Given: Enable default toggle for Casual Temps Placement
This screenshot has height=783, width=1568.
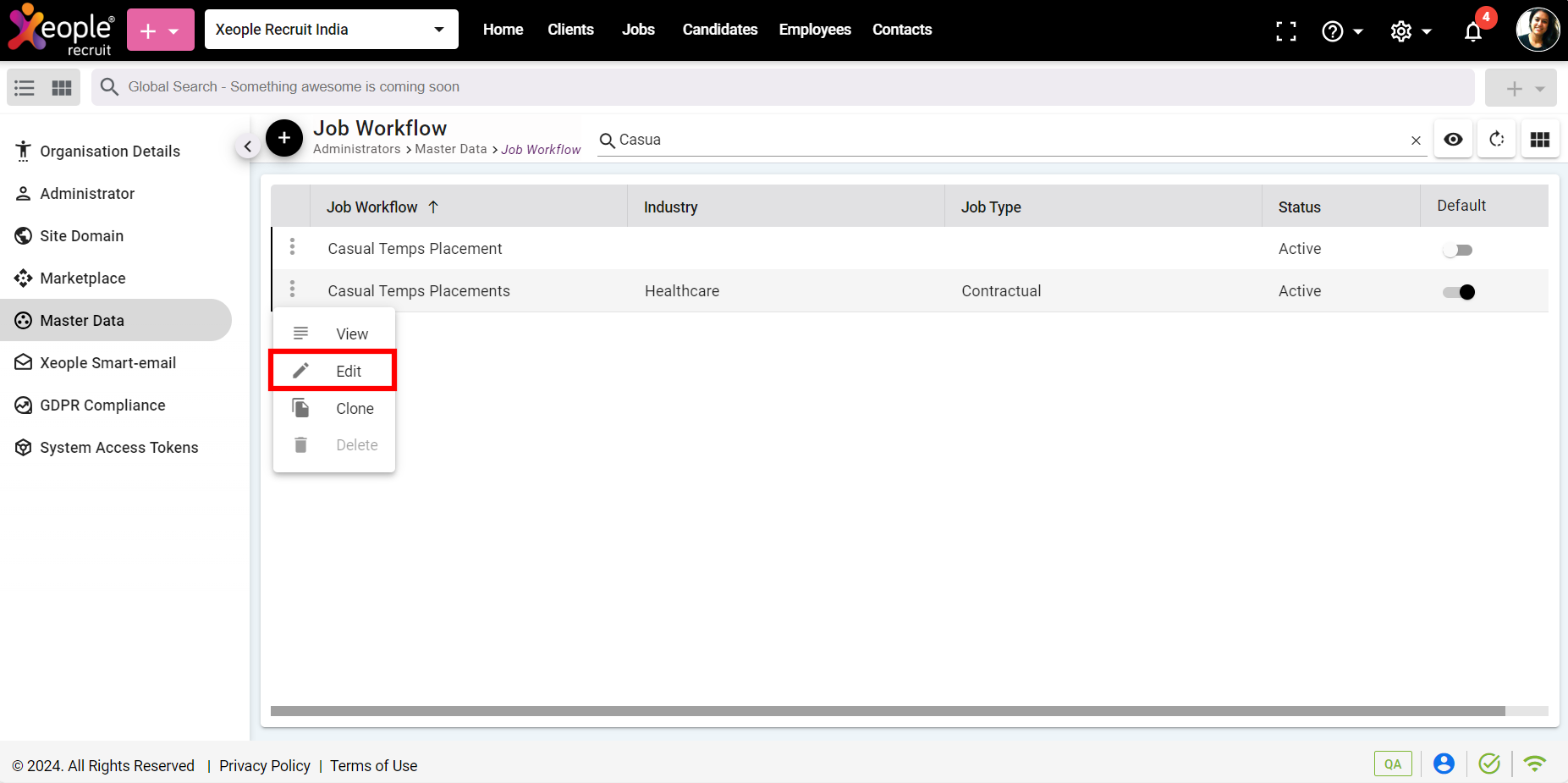Looking at the screenshot, I should (x=1458, y=250).
